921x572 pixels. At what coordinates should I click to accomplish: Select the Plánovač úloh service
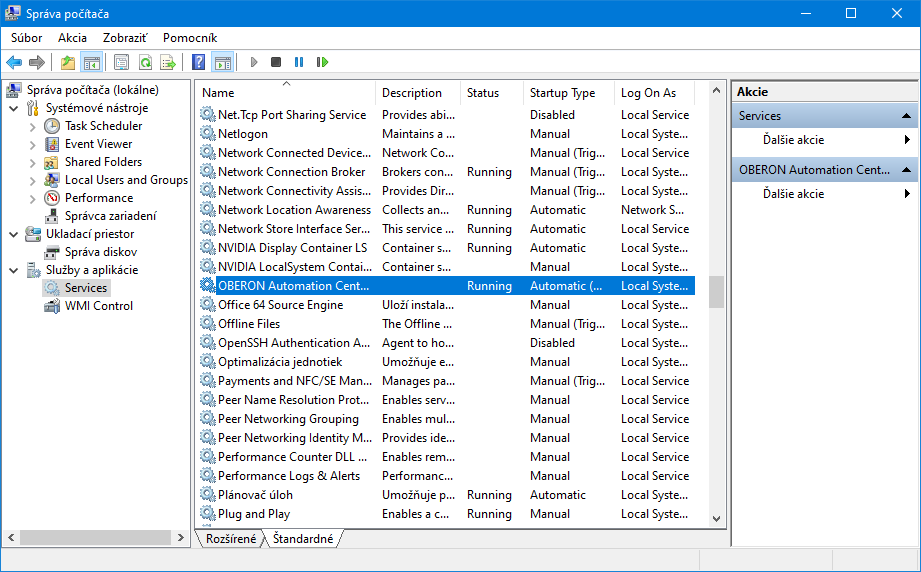tap(446, 495)
